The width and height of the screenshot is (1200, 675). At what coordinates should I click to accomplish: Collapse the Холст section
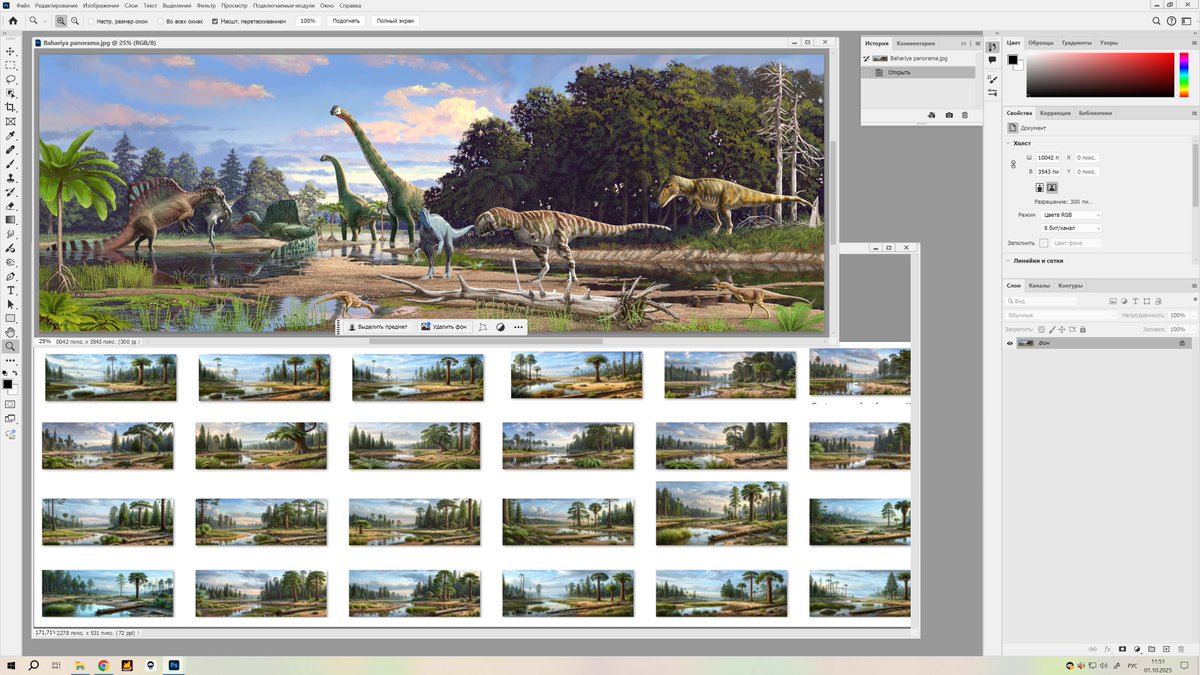(x=1008, y=143)
